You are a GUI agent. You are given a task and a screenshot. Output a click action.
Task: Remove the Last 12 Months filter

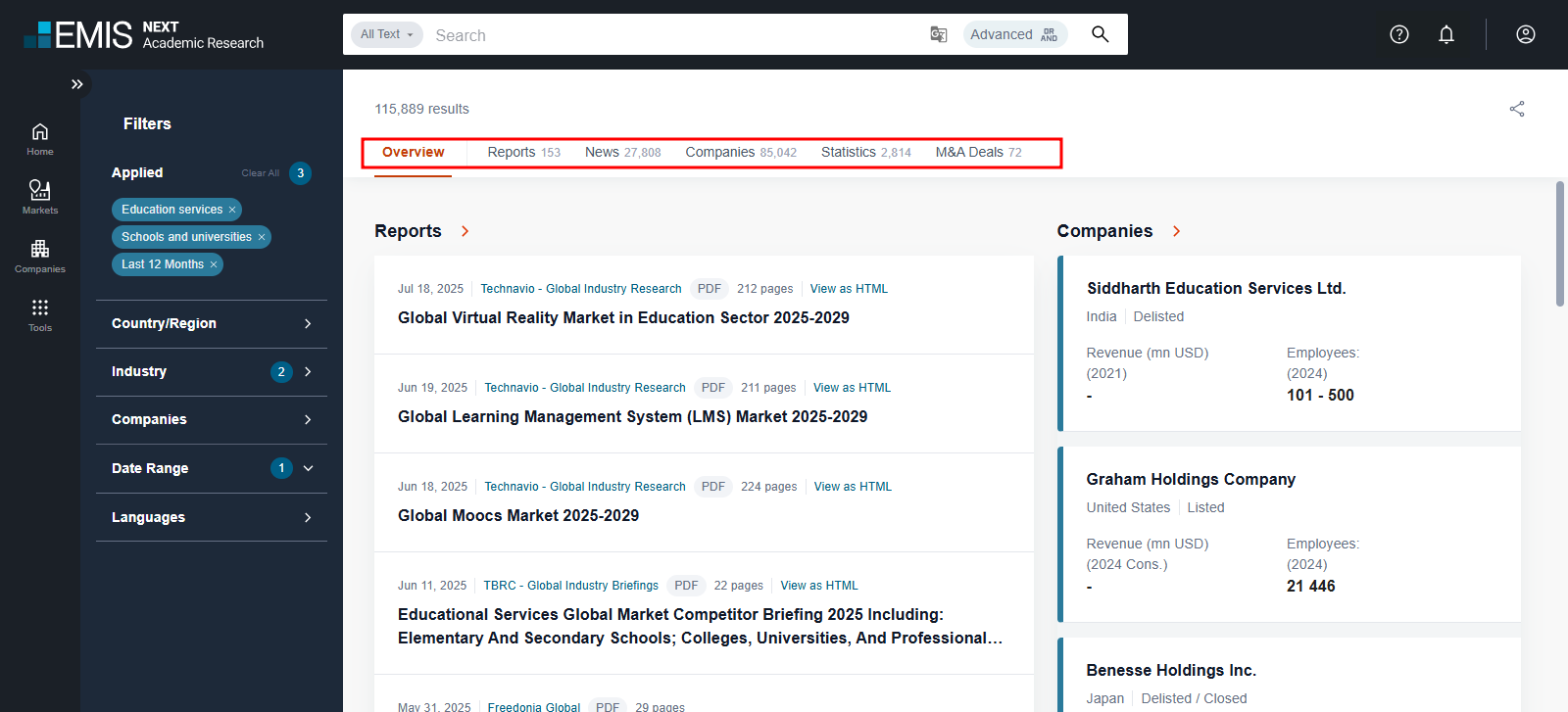point(214,264)
